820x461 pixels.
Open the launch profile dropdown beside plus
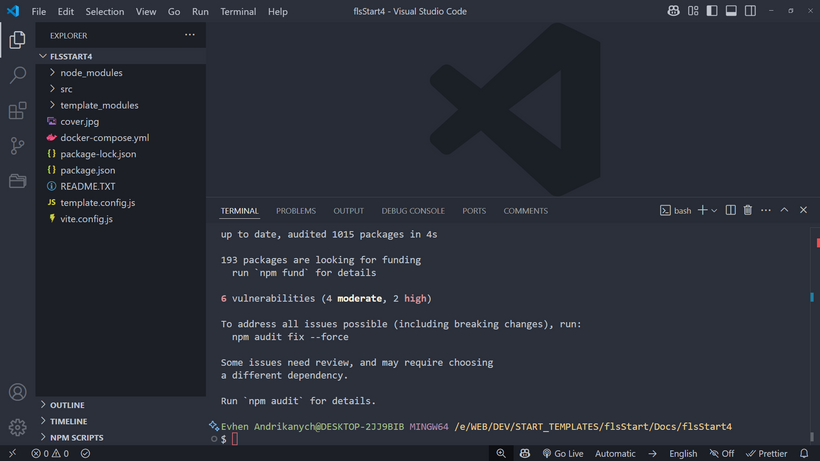click(x=714, y=211)
